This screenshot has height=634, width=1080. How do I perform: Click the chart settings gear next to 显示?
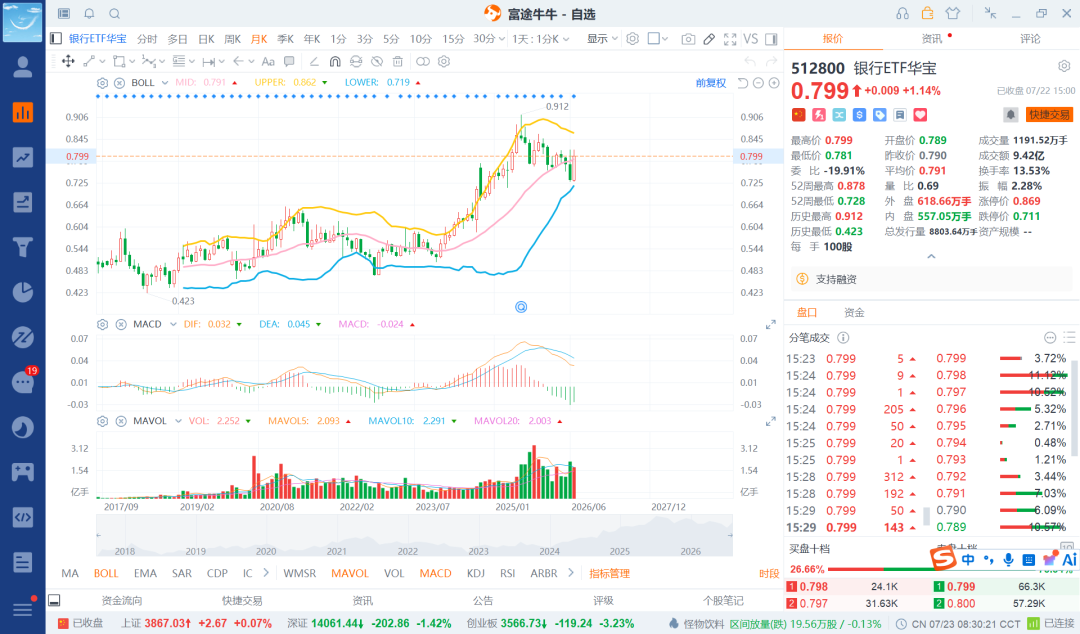point(632,39)
